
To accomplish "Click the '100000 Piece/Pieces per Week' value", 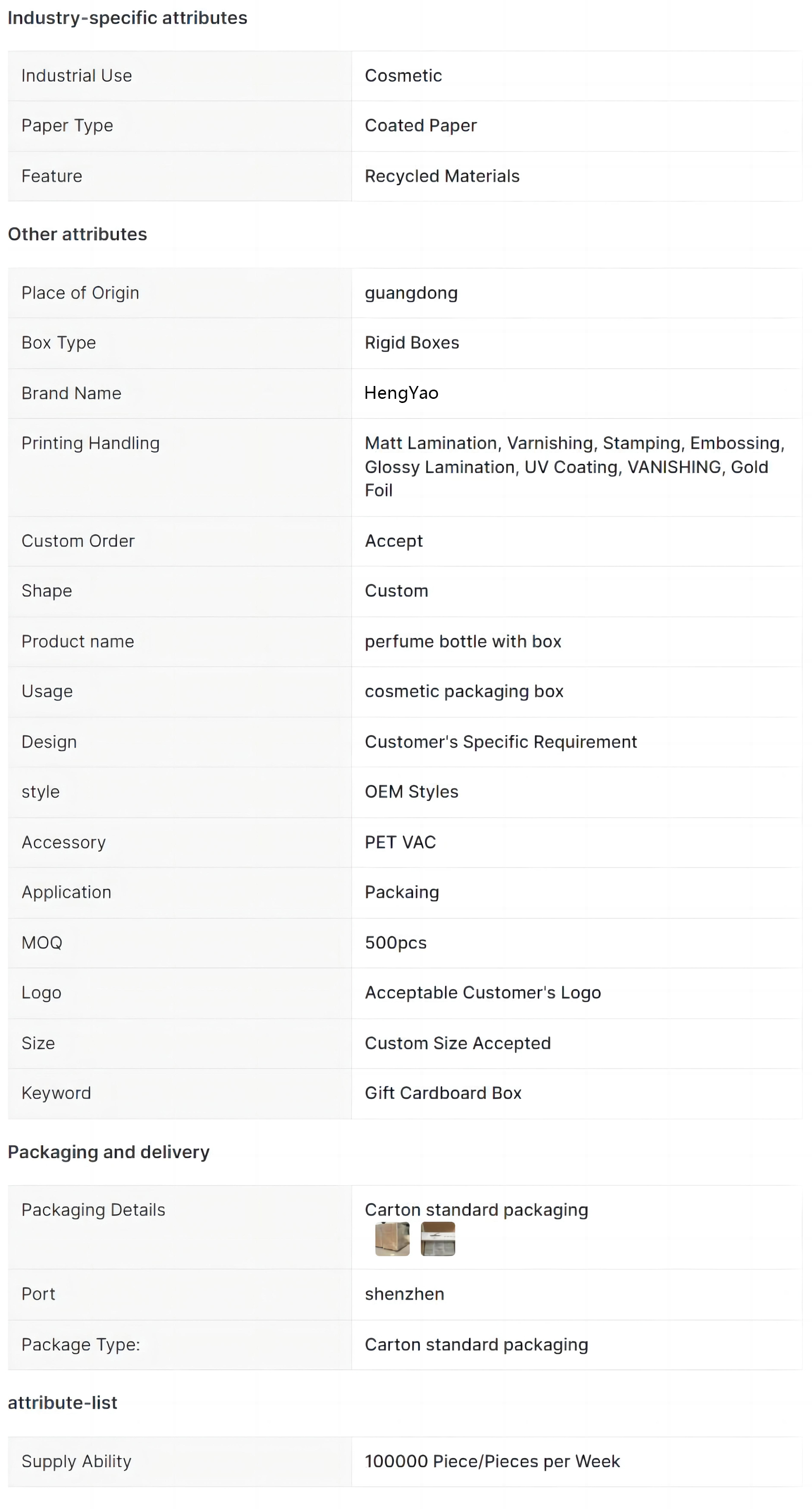I will click(492, 1462).
